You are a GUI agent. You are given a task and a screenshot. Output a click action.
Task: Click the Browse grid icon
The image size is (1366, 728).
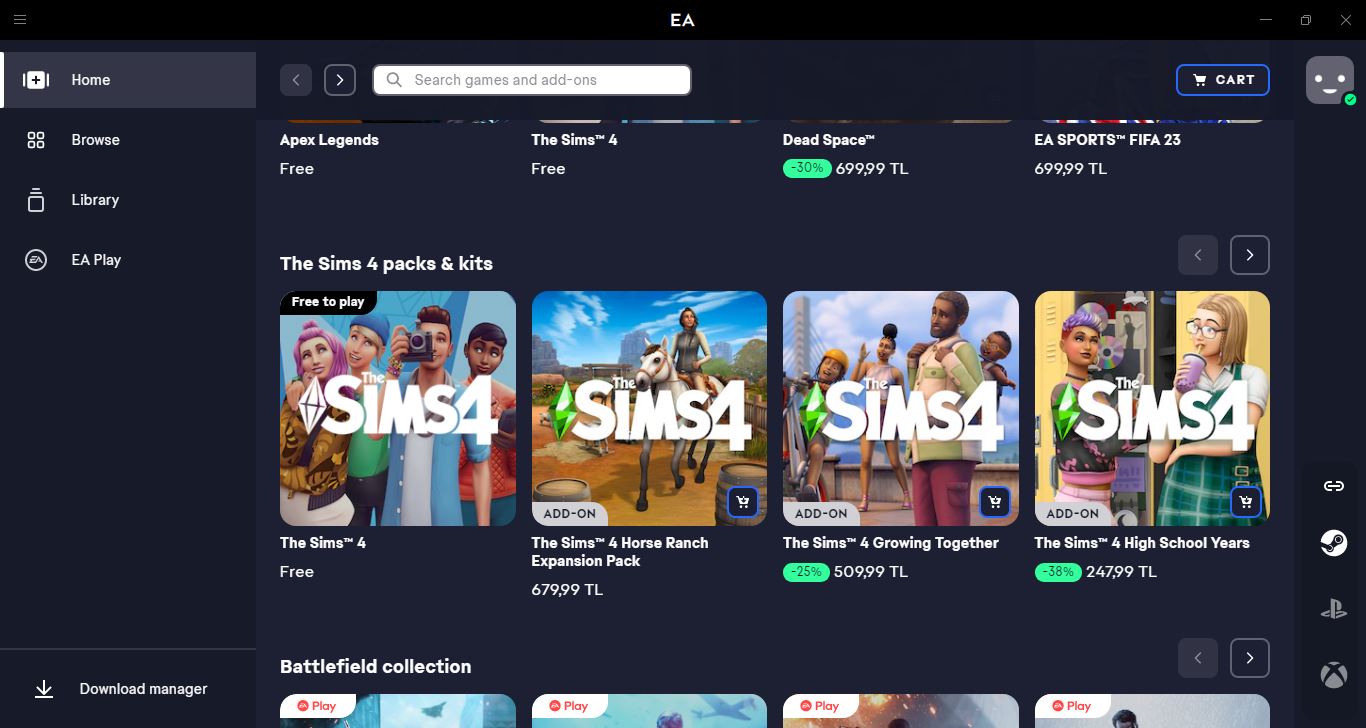[x=36, y=140]
